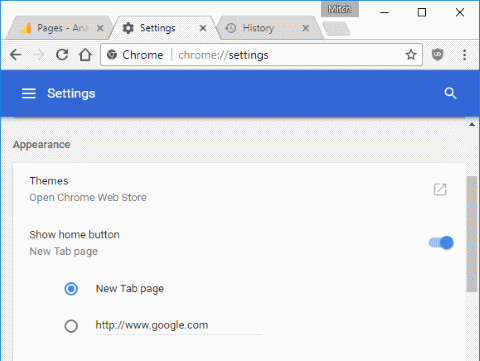This screenshot has height=361, width=480.
Task: Select the Settings tab
Action: [166, 28]
